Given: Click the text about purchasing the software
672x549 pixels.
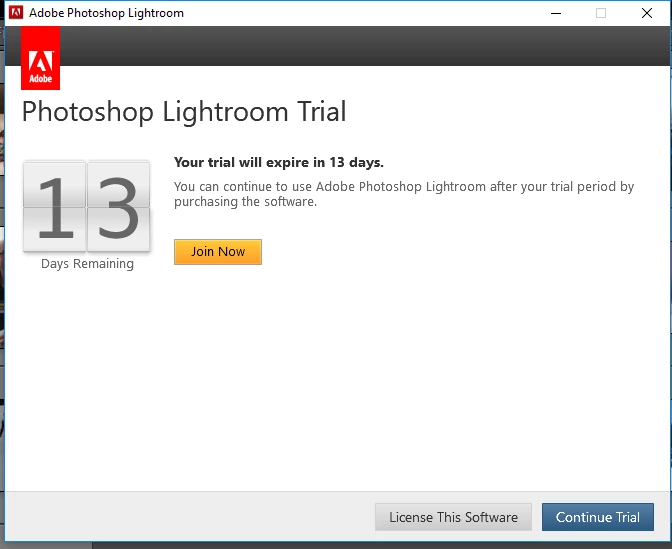Looking at the screenshot, I should point(404,194).
